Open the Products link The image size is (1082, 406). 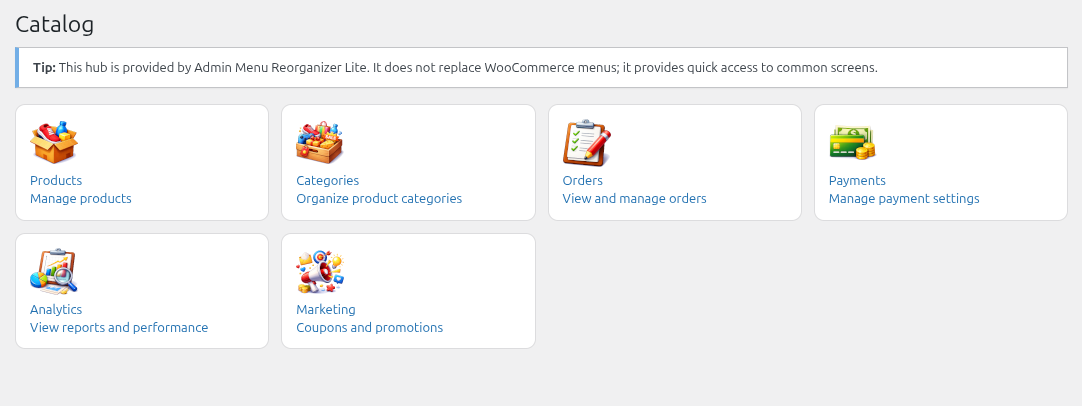tap(56, 181)
